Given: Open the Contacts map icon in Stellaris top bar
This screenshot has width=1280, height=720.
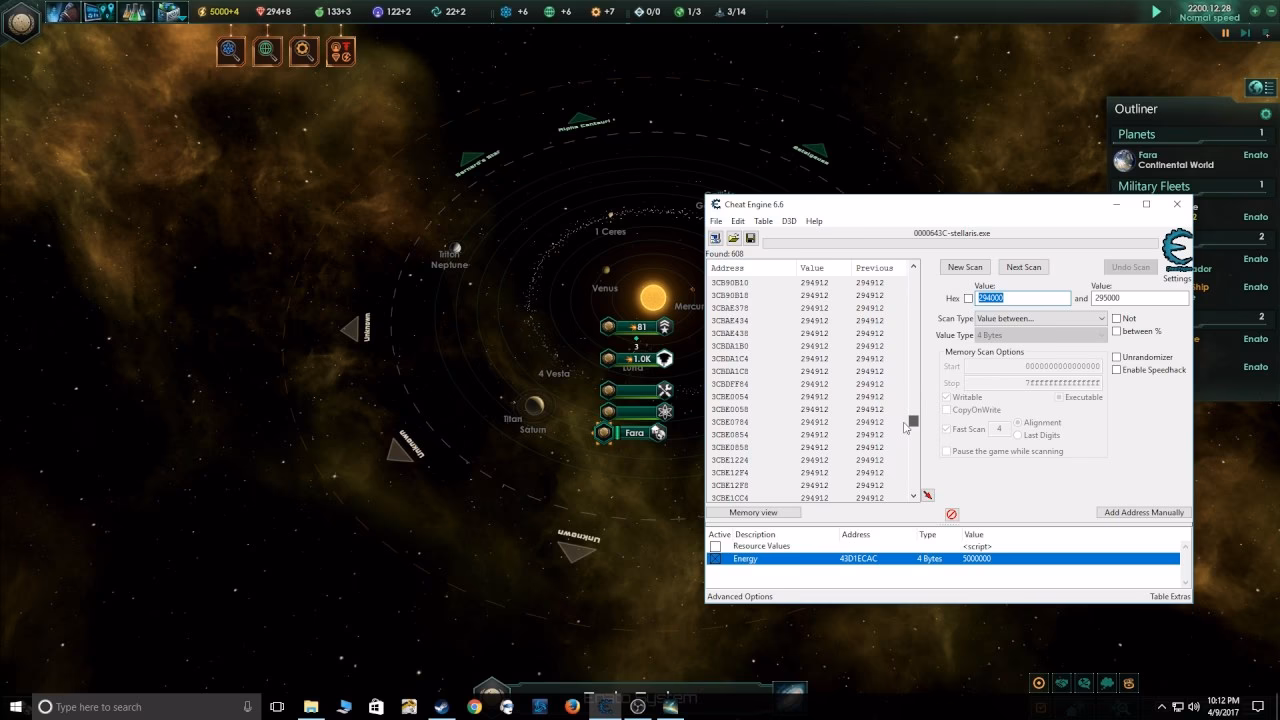Looking at the screenshot, I should click(98, 12).
